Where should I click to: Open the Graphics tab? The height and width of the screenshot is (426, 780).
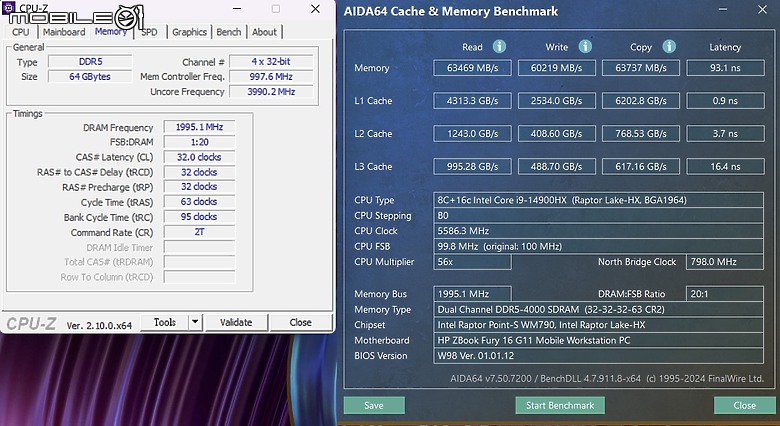pyautogui.click(x=189, y=32)
